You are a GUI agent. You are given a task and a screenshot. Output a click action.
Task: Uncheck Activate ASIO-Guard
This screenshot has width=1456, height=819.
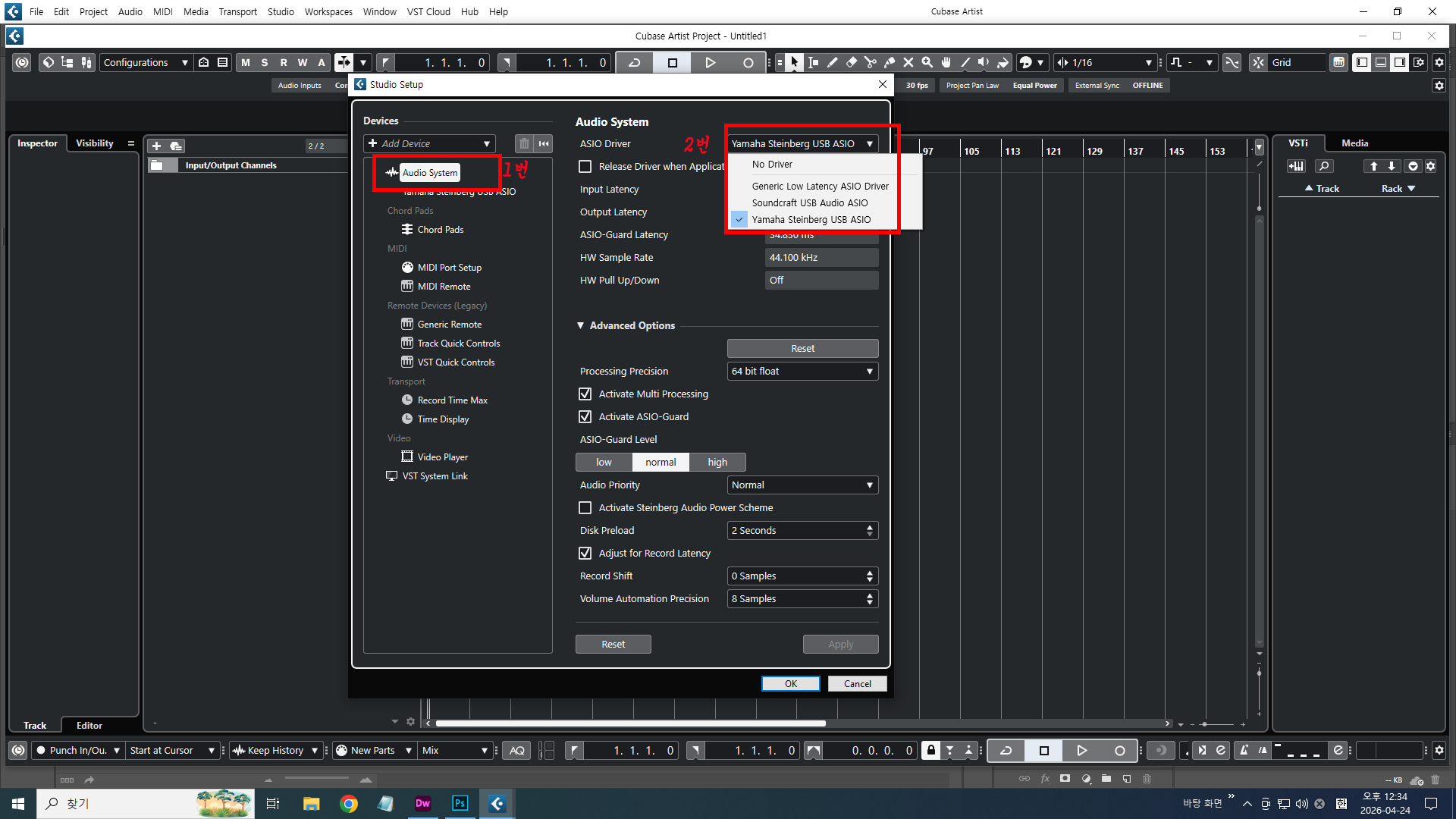point(585,416)
